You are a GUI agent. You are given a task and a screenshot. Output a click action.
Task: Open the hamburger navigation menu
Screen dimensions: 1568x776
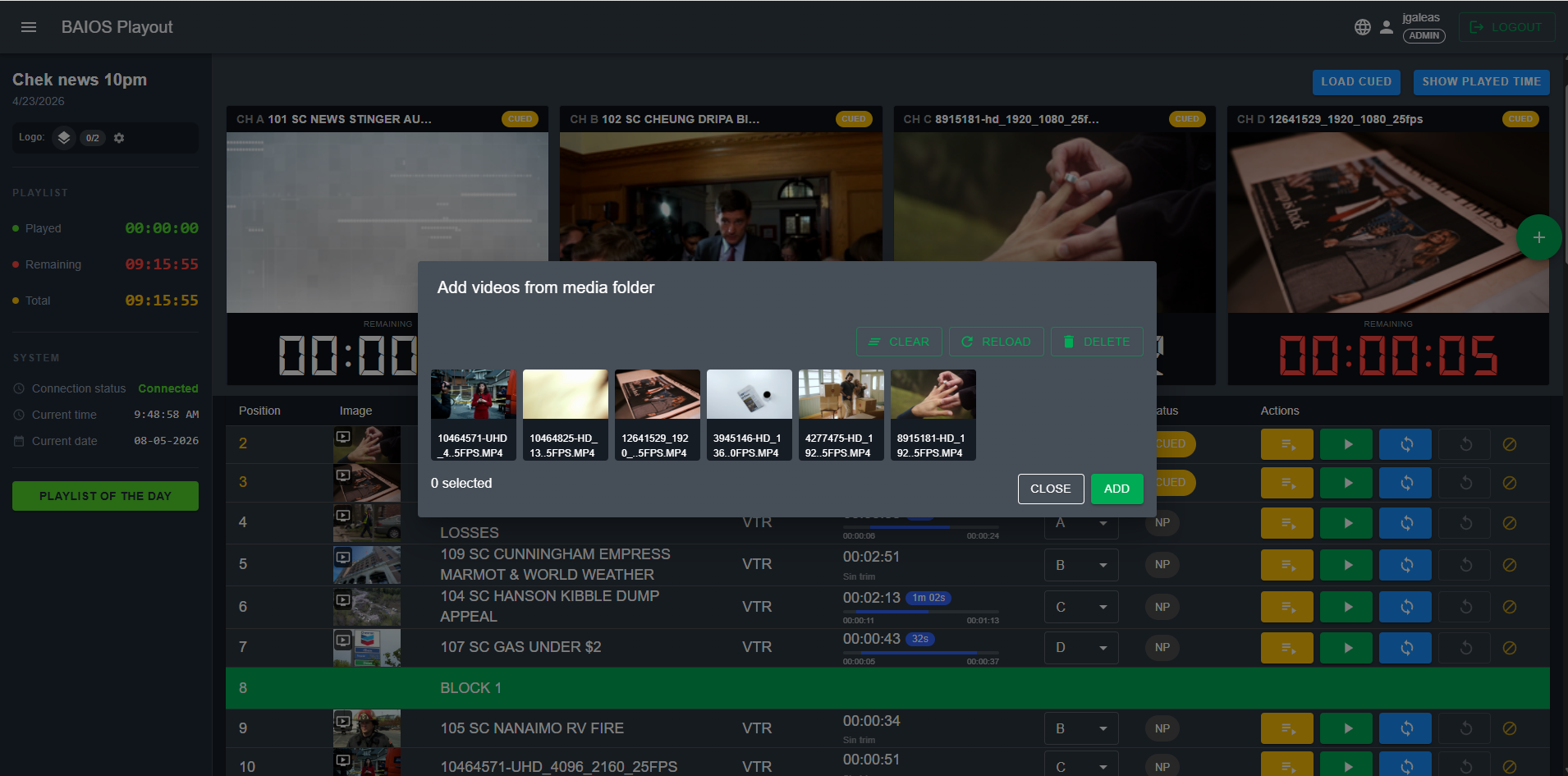(29, 27)
